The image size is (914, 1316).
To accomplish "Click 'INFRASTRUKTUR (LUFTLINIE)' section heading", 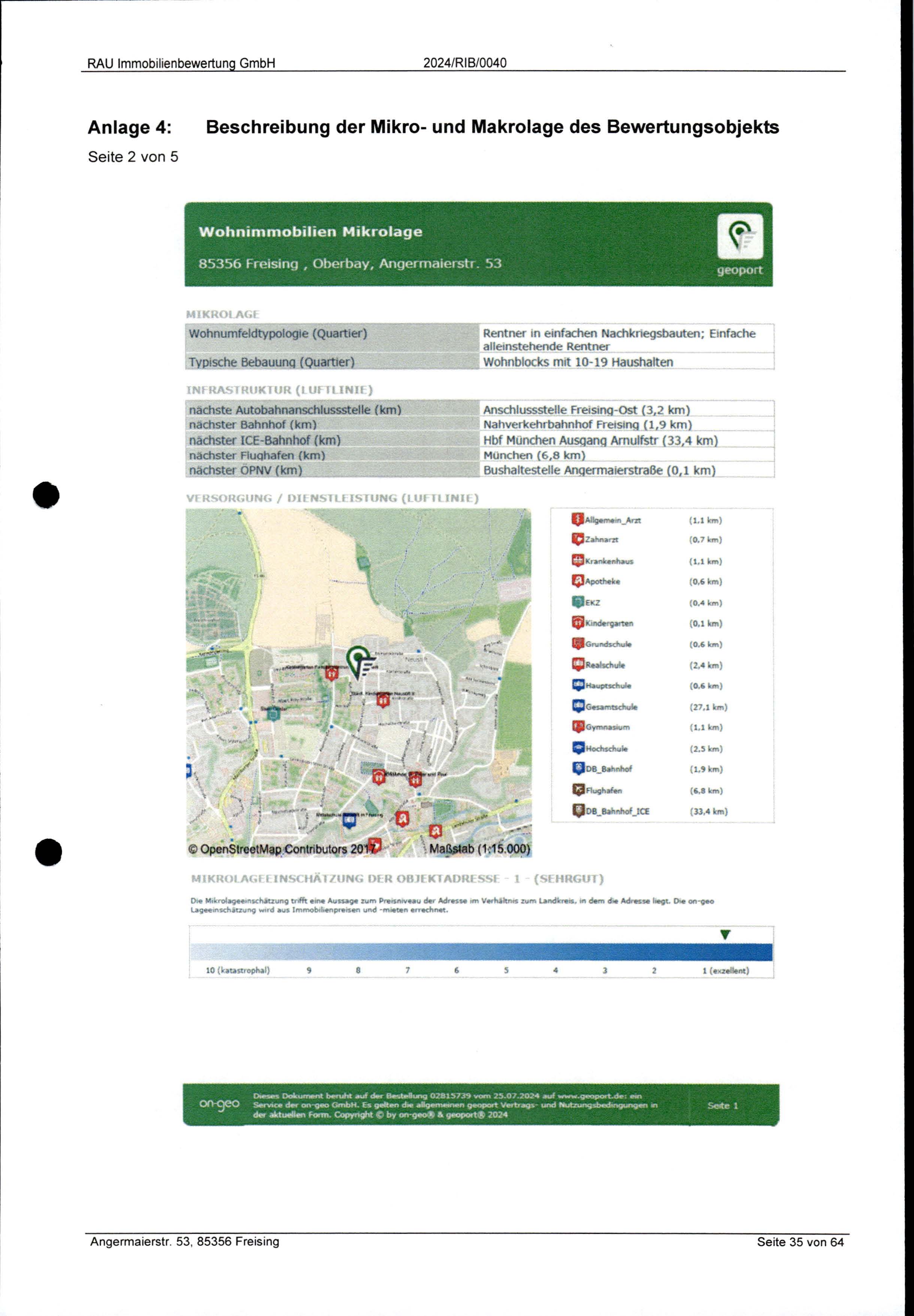I will (x=279, y=390).
